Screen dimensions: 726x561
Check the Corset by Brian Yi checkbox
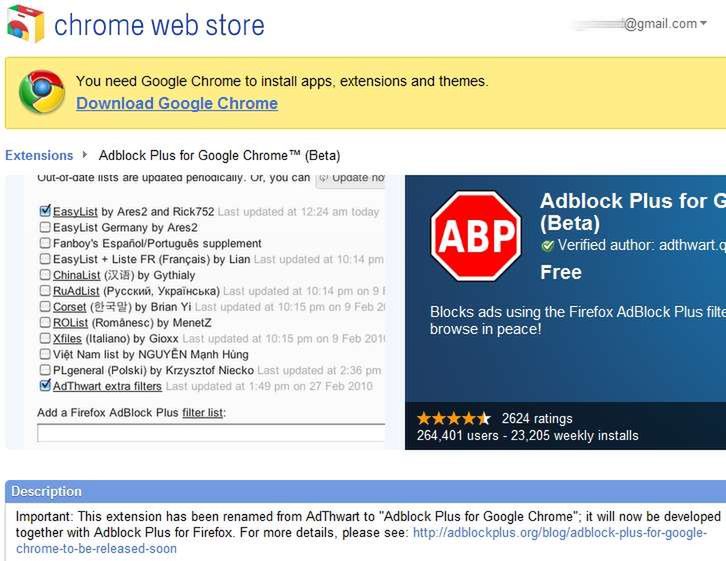pyautogui.click(x=45, y=306)
